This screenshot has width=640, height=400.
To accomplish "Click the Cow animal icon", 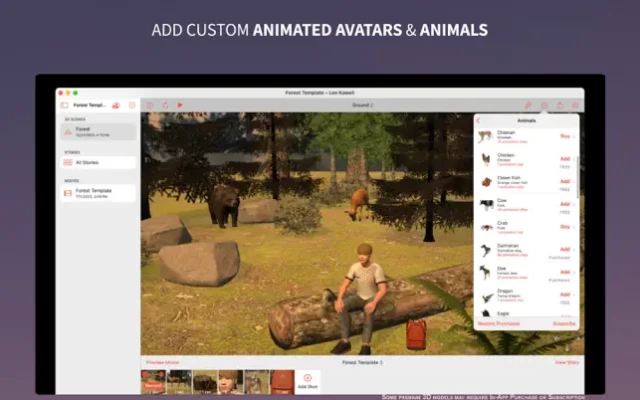I will (x=485, y=205).
